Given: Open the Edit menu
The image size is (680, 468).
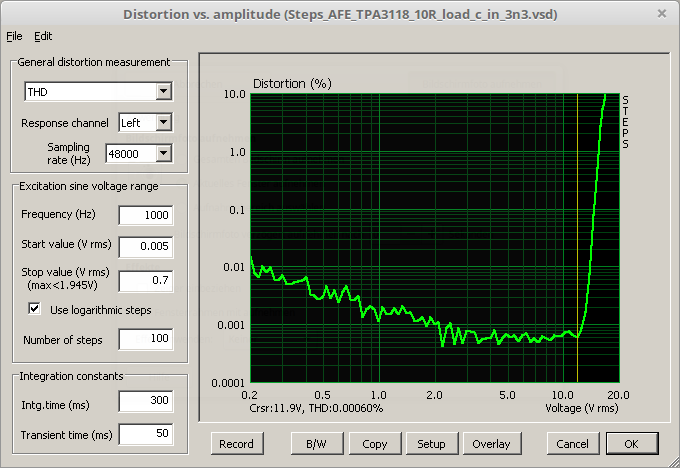Looking at the screenshot, I should pos(43,36).
